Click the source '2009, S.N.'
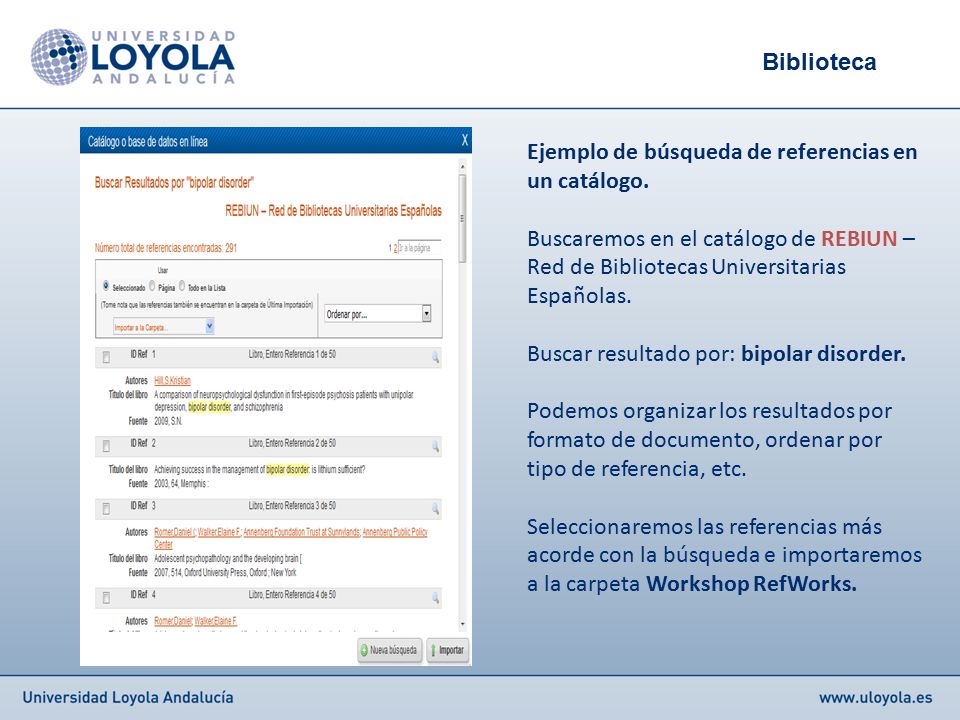960x720 pixels. (168, 421)
